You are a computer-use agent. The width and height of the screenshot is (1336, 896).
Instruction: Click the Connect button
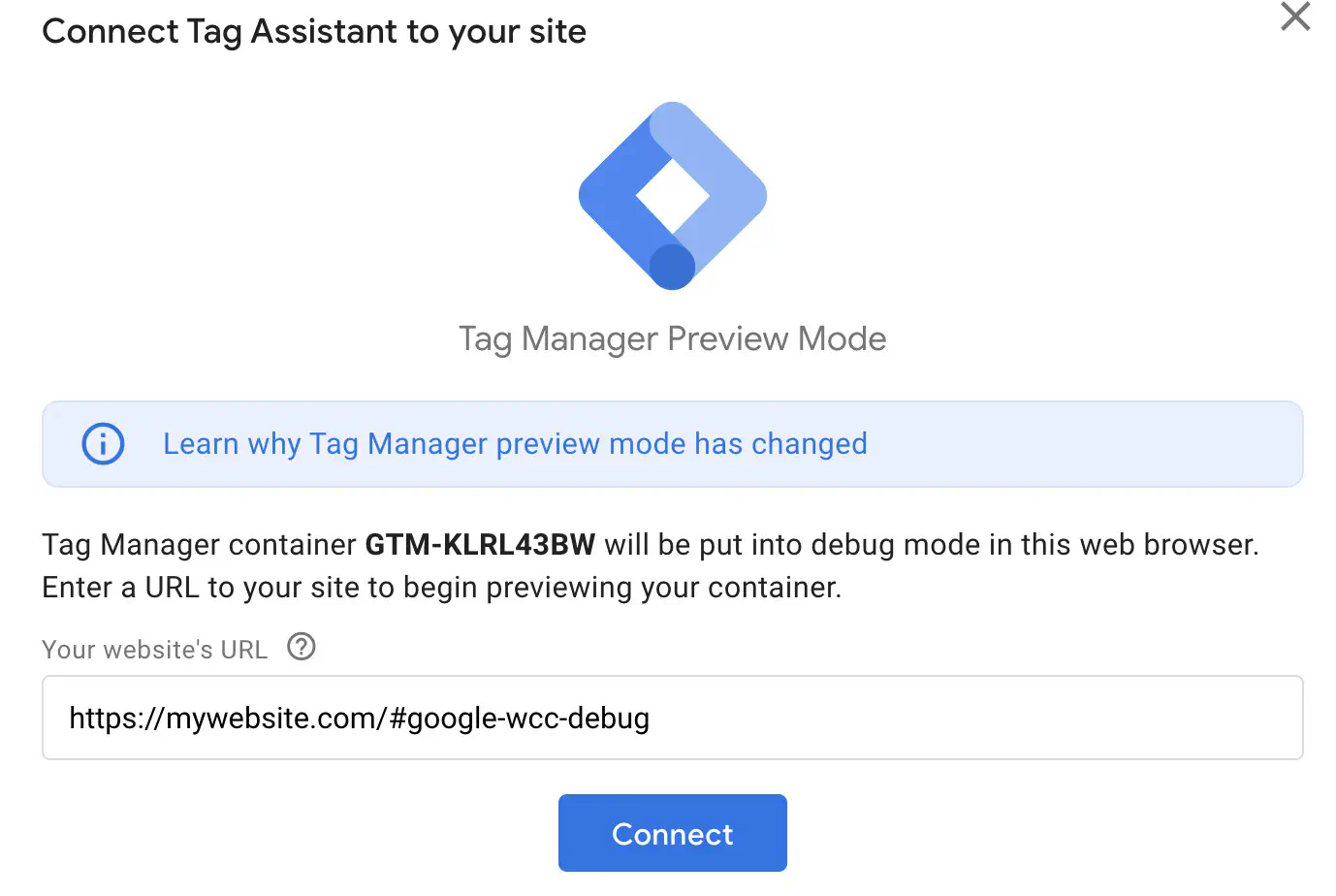pyautogui.click(x=673, y=833)
